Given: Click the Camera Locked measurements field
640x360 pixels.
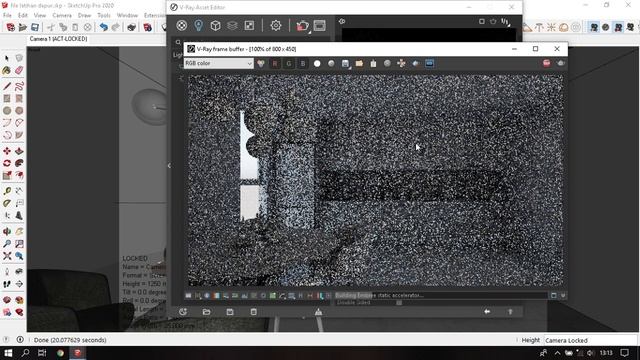Looking at the screenshot, I should coord(590,340).
